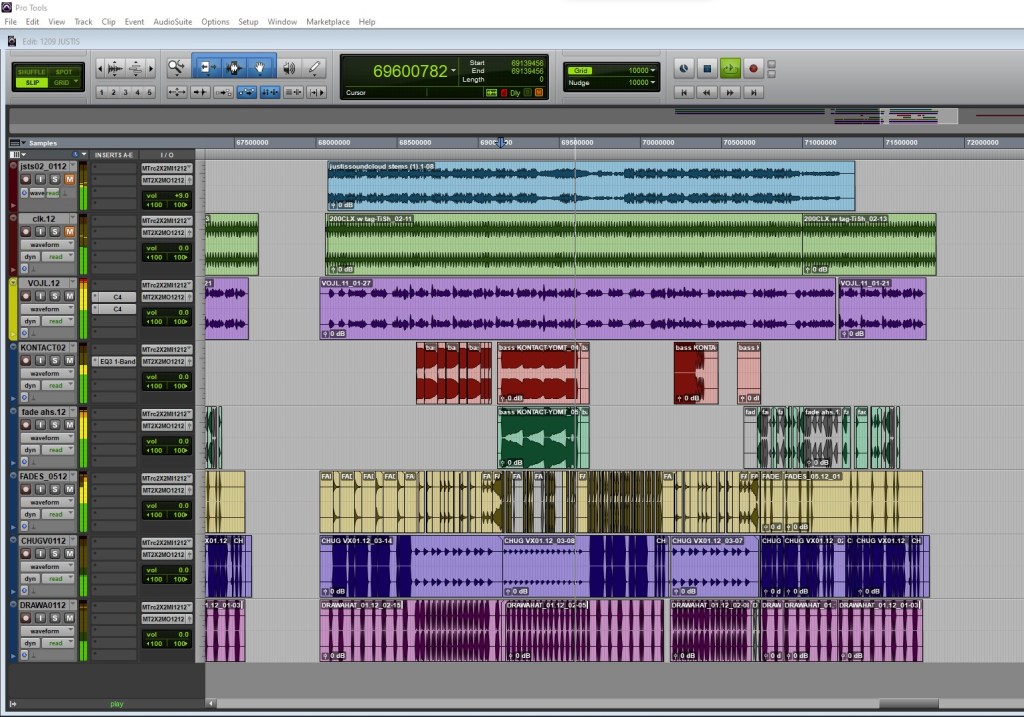Click the Stop transport button

click(707, 69)
